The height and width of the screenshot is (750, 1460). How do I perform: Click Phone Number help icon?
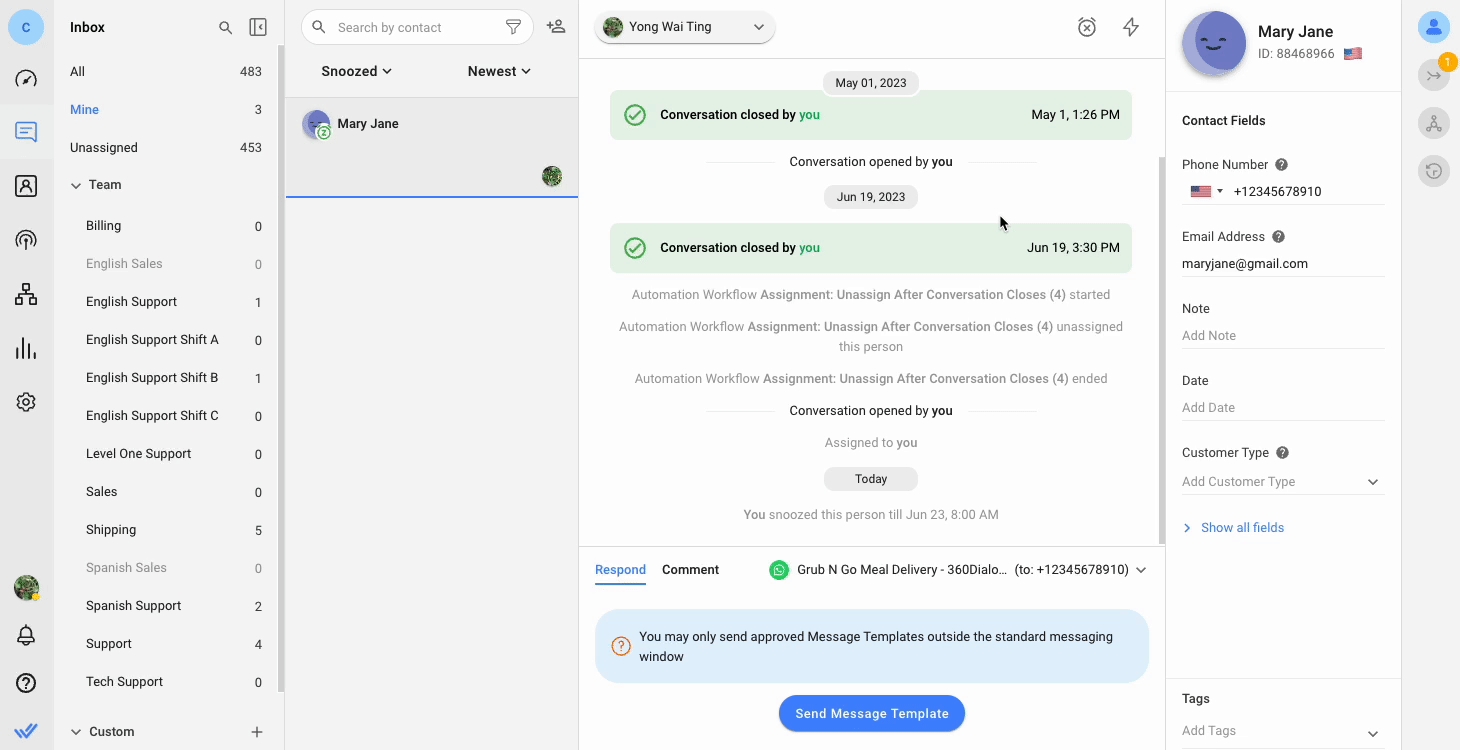click(x=1281, y=165)
